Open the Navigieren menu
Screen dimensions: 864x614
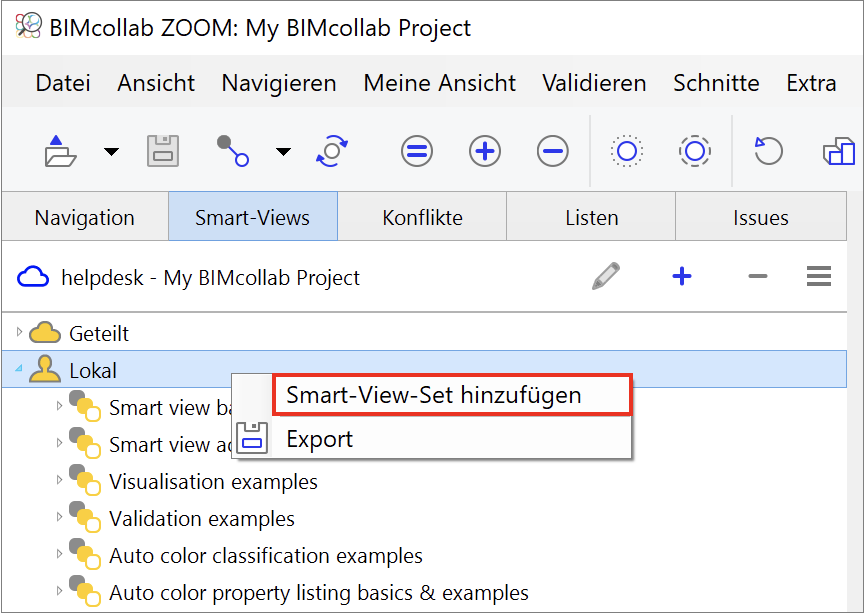pyautogui.click(x=279, y=83)
